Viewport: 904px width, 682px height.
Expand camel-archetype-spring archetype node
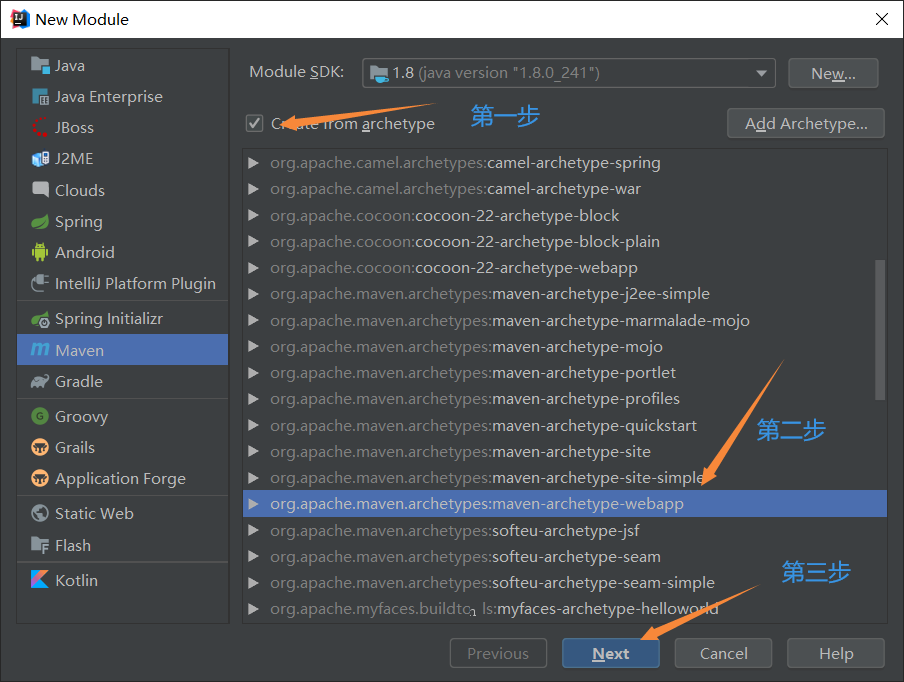tap(253, 163)
